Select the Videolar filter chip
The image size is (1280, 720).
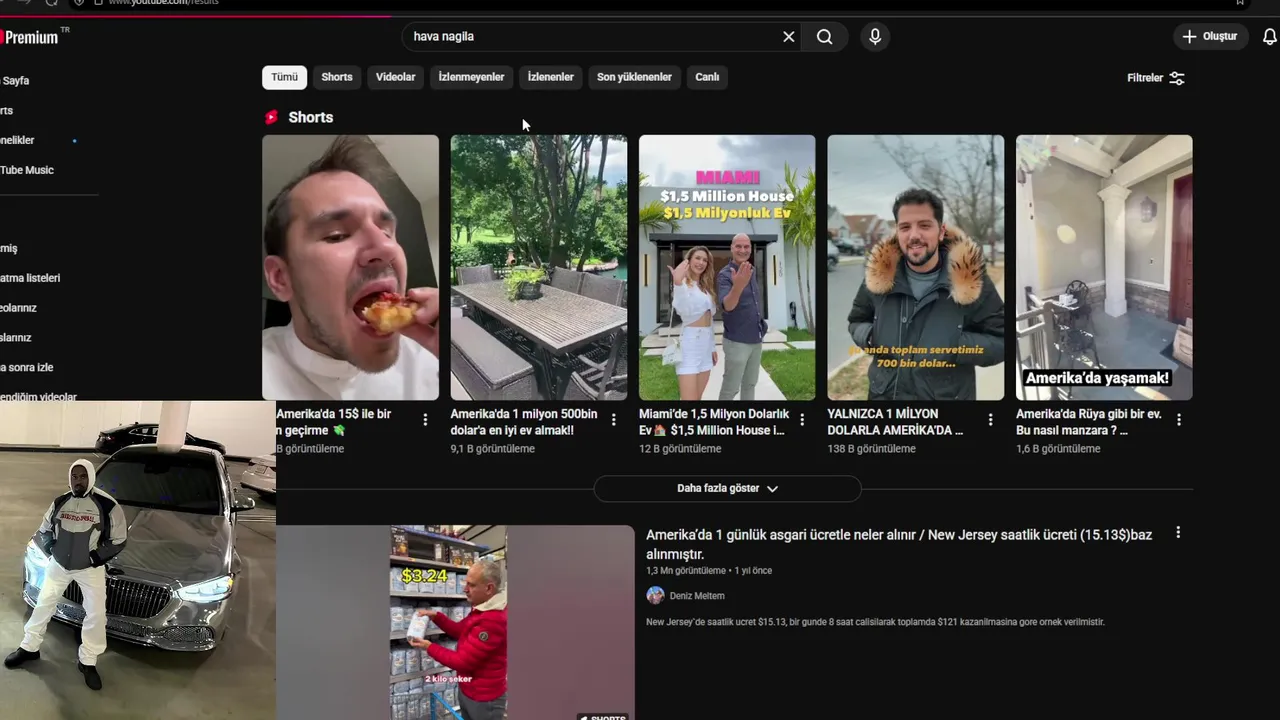click(x=395, y=77)
